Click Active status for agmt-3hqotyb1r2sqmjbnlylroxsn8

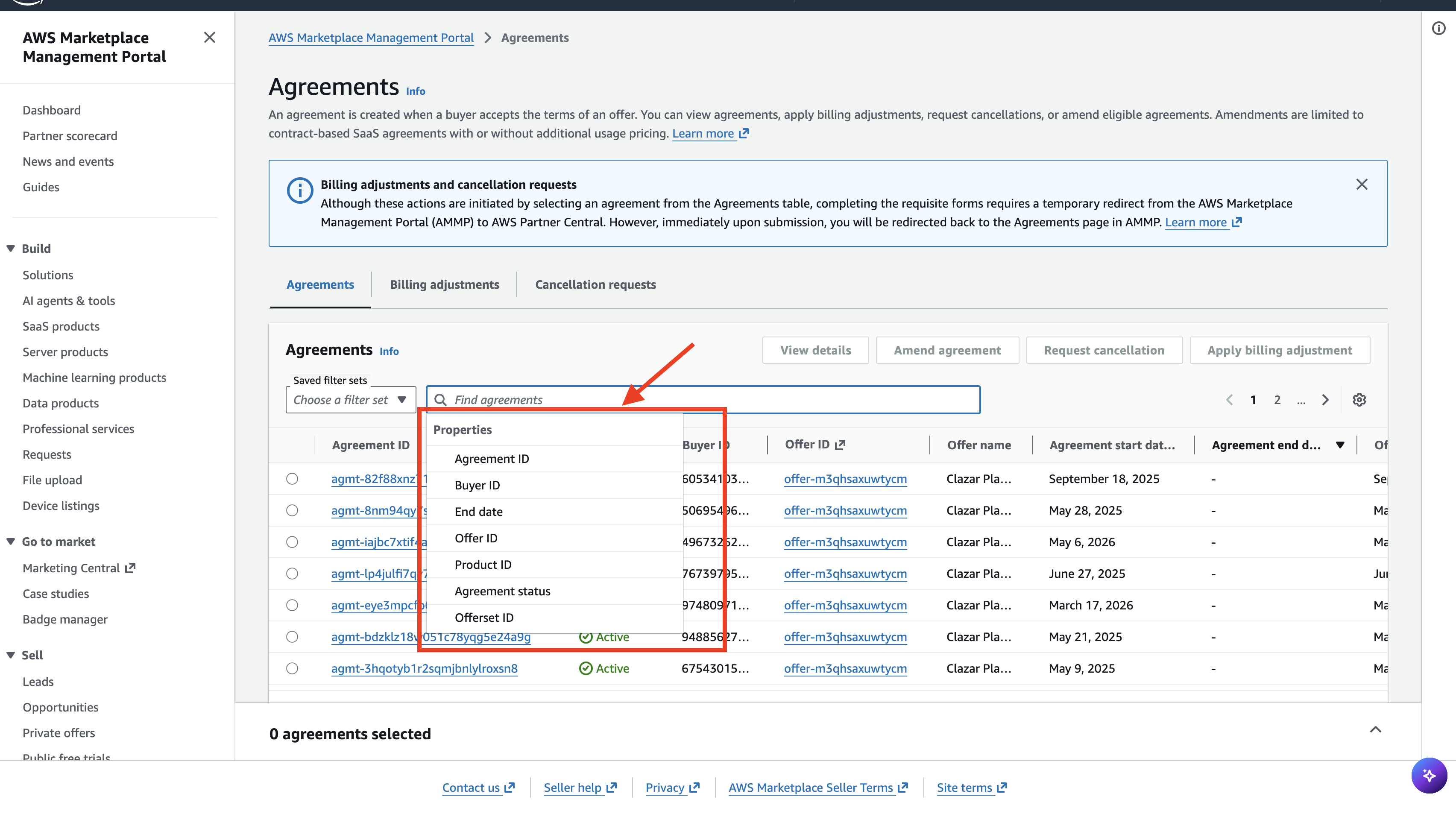pos(604,668)
